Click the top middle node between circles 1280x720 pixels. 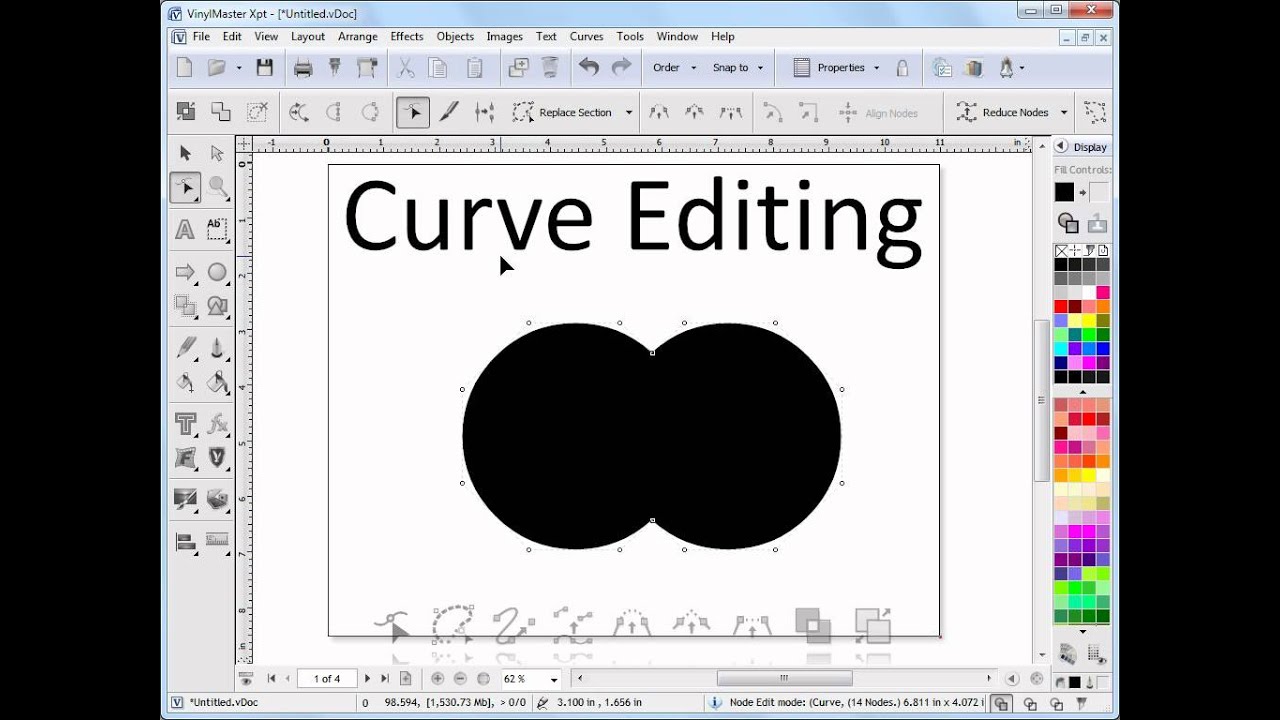652,352
